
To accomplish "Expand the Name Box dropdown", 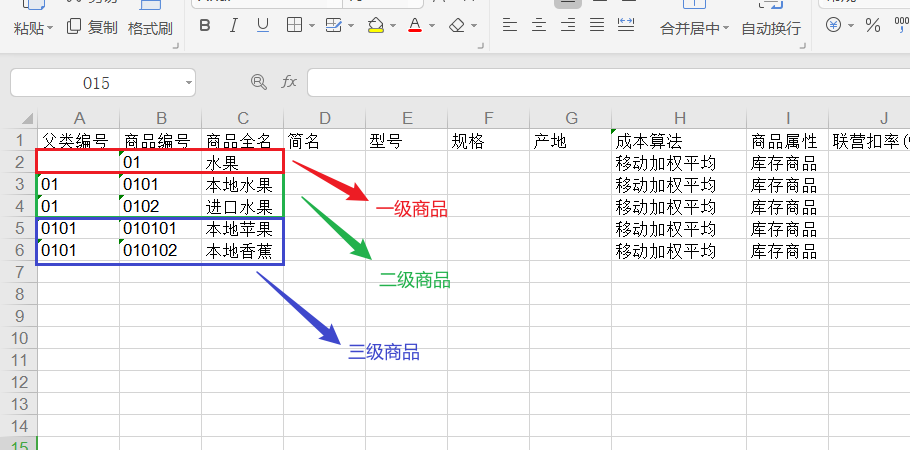I will (x=189, y=82).
